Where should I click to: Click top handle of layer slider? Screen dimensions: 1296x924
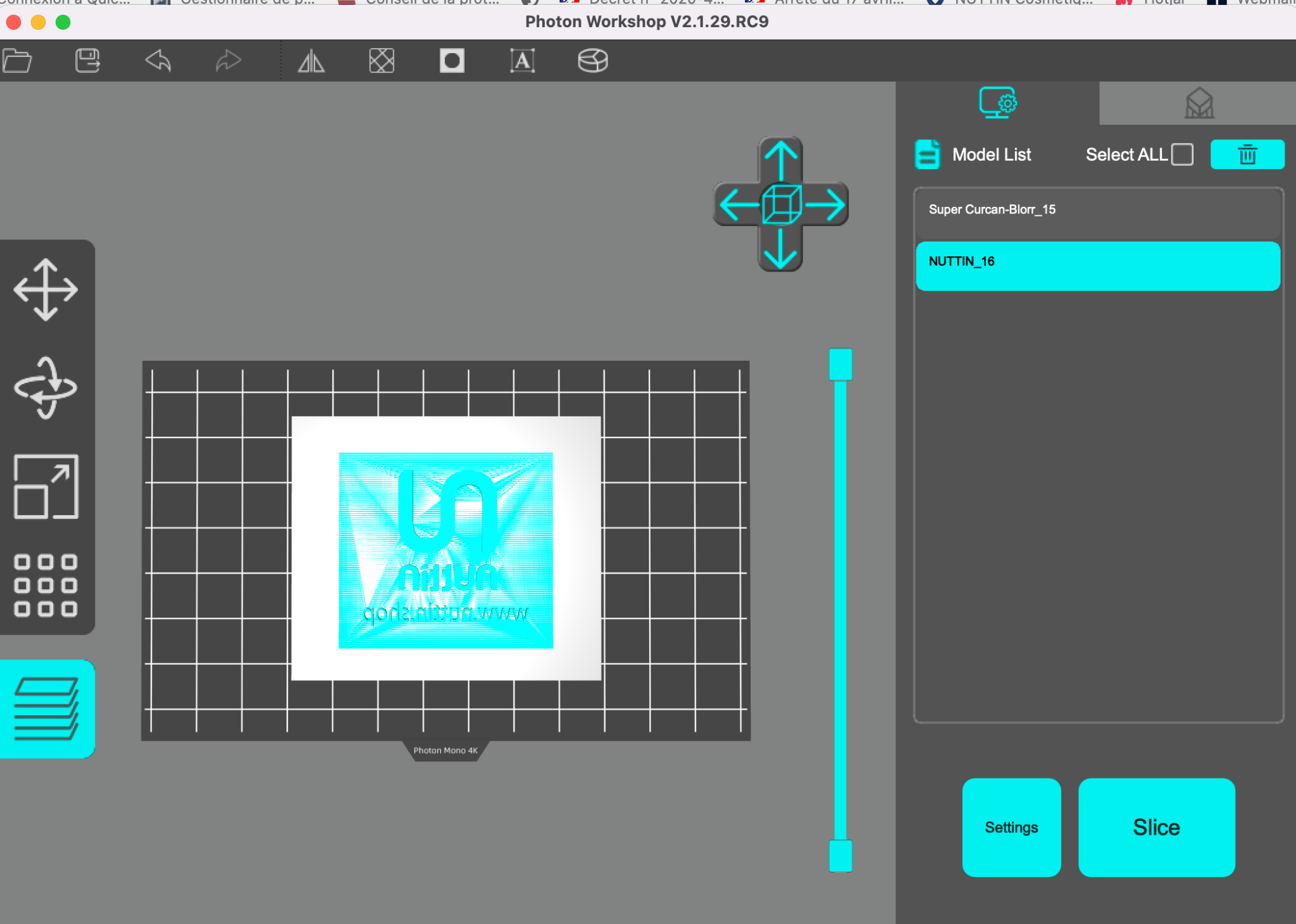(840, 365)
